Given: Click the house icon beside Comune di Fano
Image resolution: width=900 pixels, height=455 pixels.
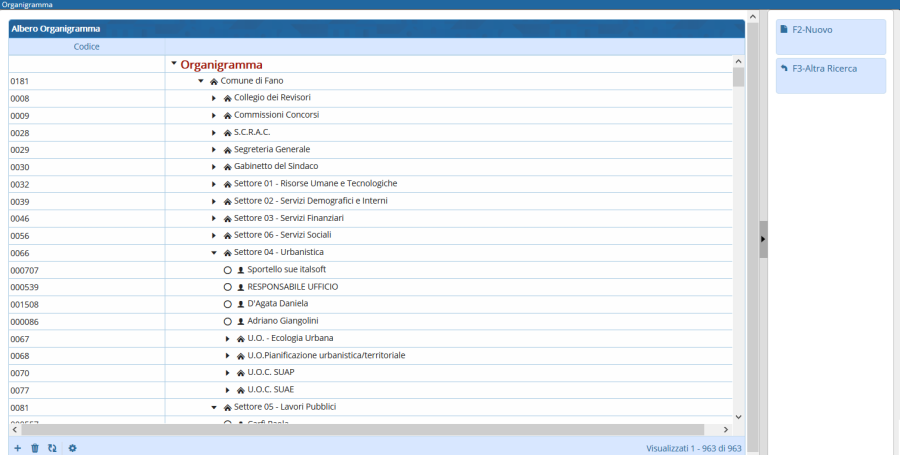Looking at the screenshot, I should coord(214,81).
